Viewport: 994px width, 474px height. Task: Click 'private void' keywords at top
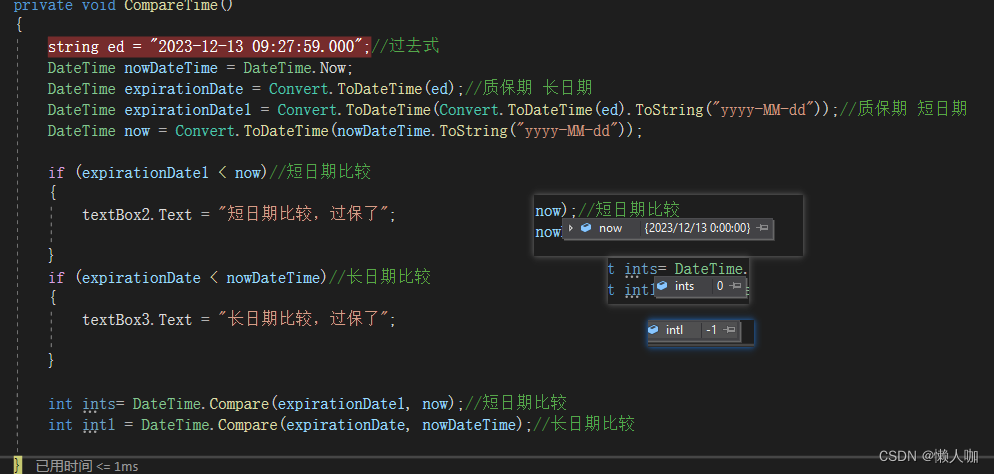click(65, 6)
